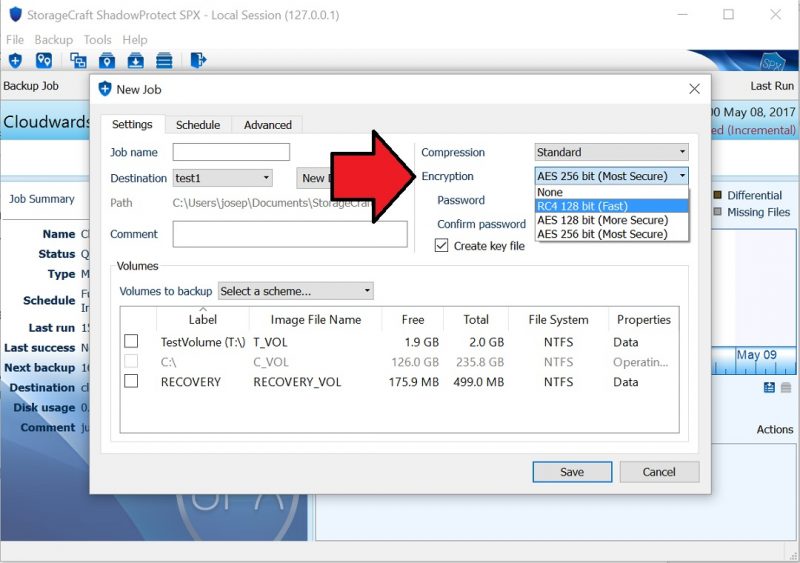Open the Backup menu
The image size is (800, 563).
pyautogui.click(x=54, y=39)
